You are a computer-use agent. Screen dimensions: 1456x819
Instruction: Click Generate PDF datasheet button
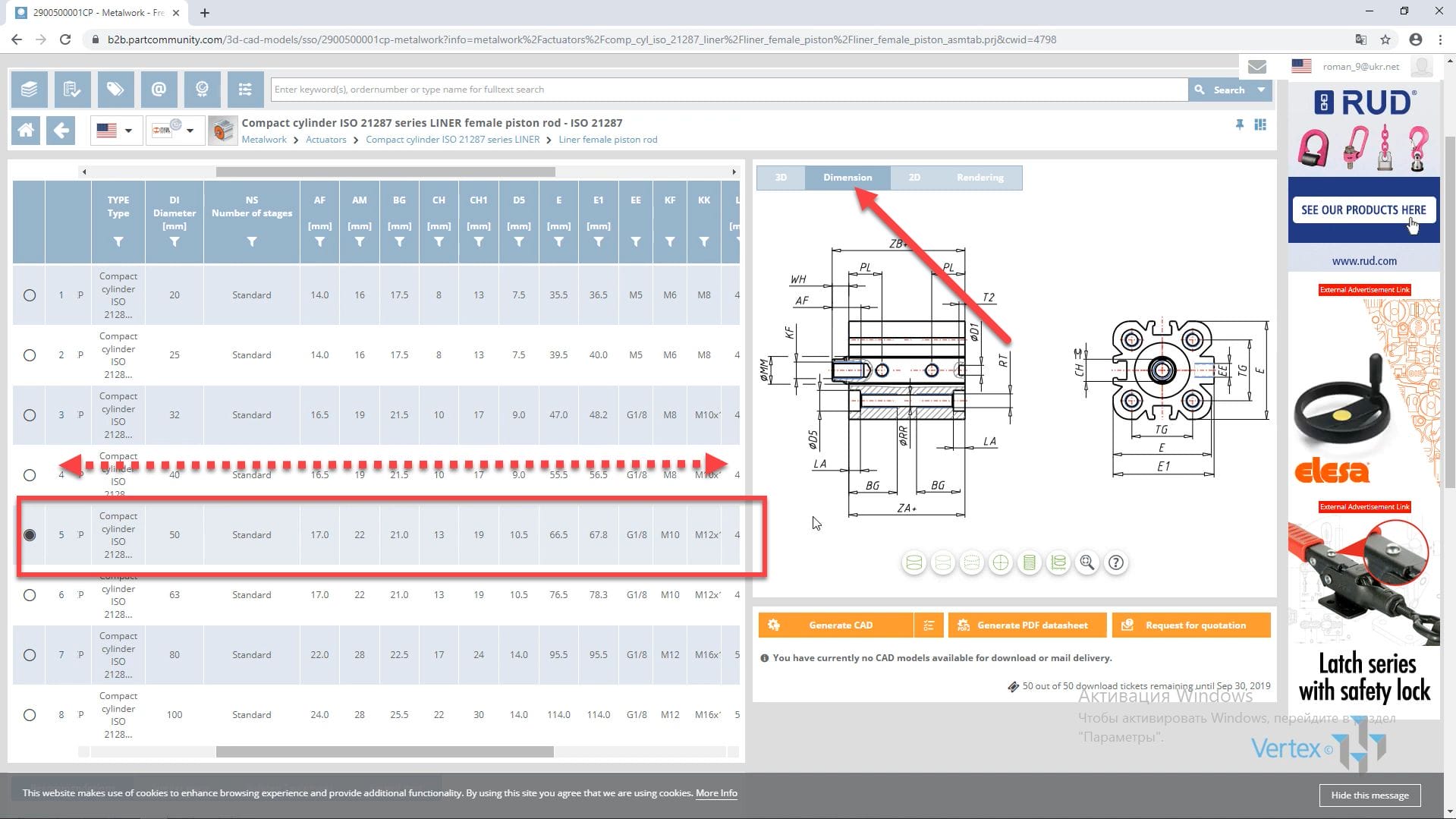[1027, 625]
